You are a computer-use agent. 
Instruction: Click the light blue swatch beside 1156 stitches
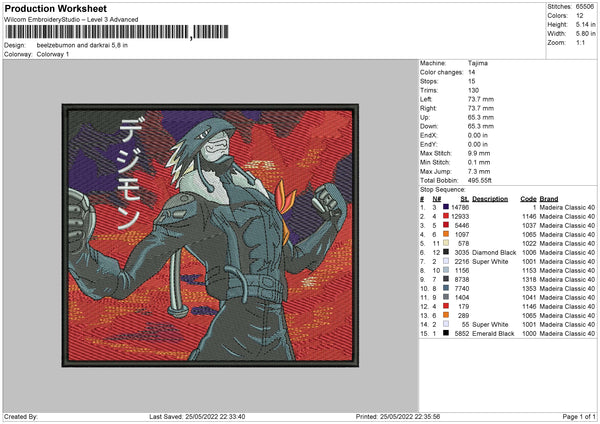pyautogui.click(x=446, y=270)
